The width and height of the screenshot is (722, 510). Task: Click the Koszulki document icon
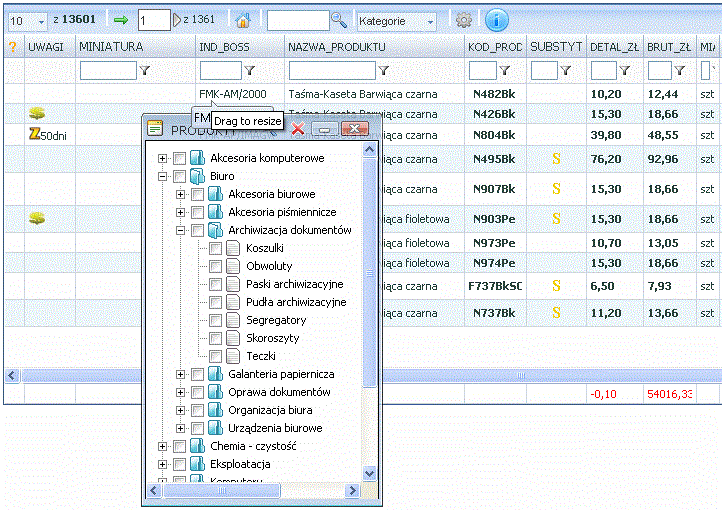click(x=233, y=248)
